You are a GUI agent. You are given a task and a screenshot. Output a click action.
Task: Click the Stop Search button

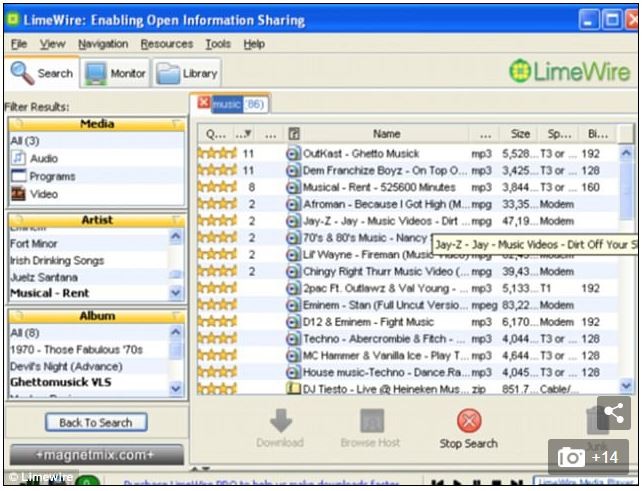469,428
